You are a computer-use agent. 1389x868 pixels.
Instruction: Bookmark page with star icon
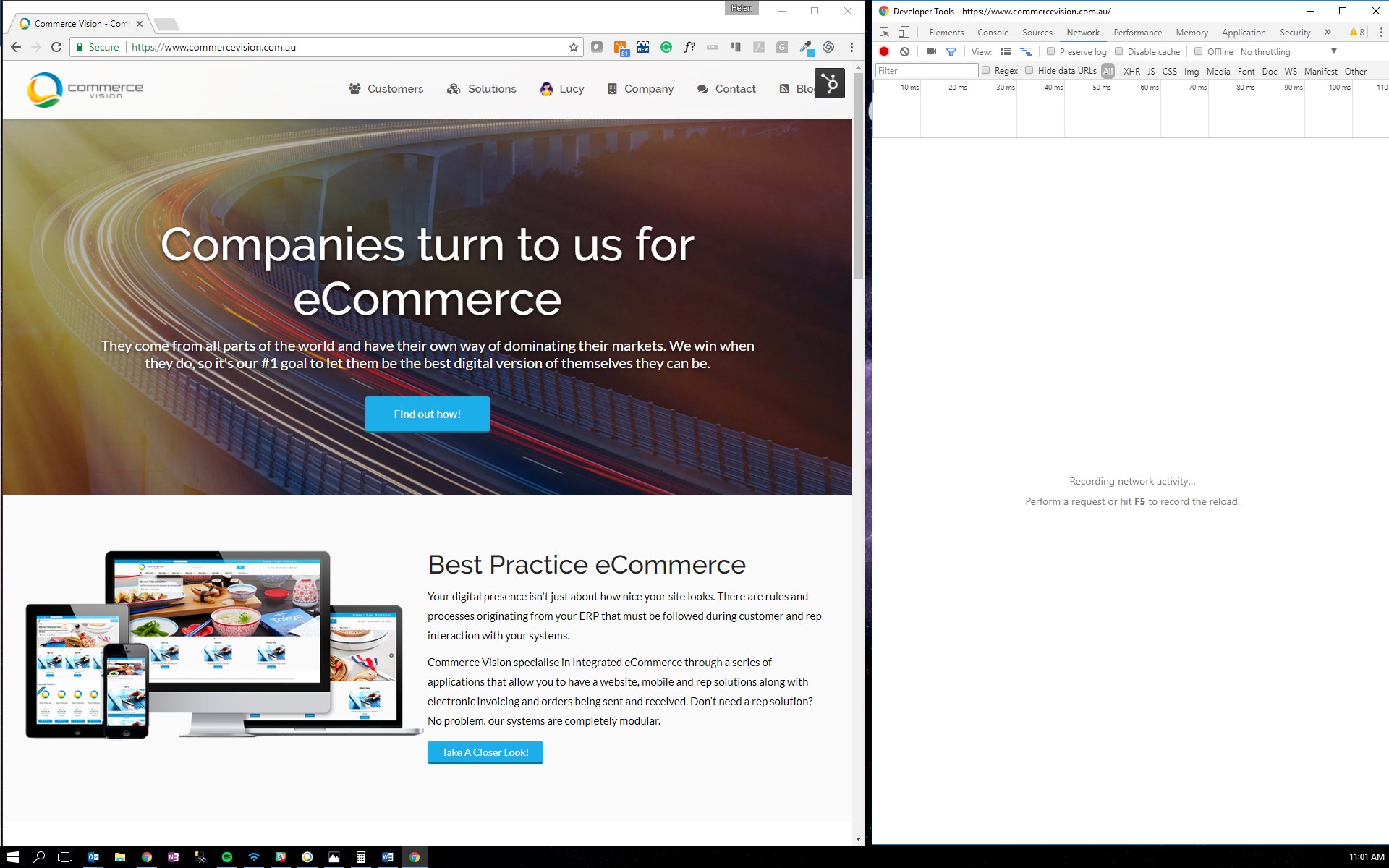(x=574, y=47)
